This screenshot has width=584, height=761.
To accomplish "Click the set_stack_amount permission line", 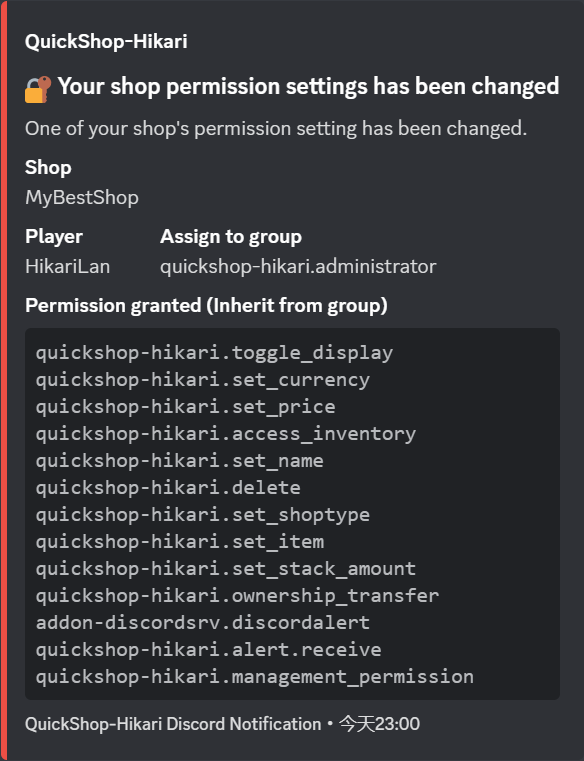I will [x=226, y=569].
